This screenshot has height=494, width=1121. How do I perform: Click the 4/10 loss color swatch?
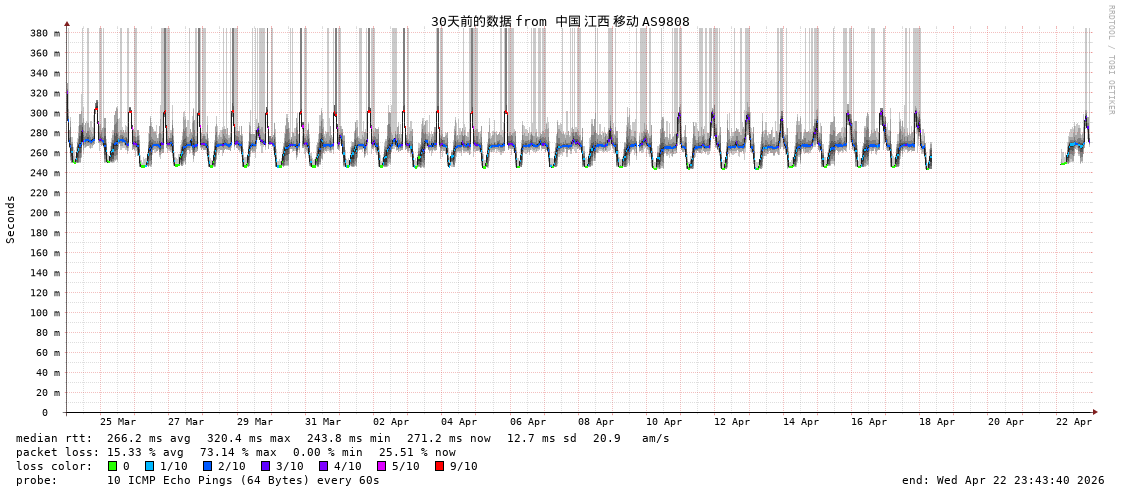tap(323, 466)
